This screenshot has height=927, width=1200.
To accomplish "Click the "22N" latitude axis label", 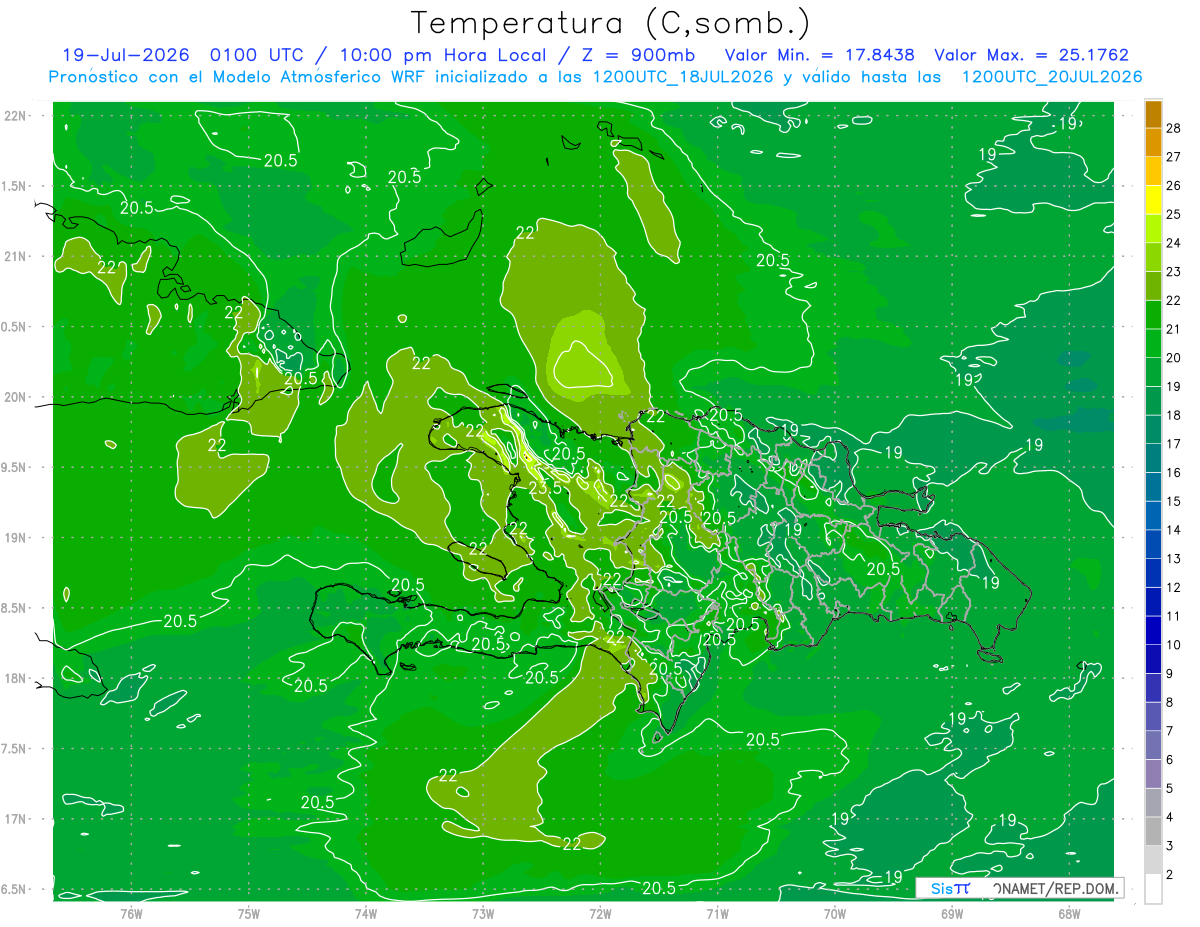I will click(x=15, y=116).
